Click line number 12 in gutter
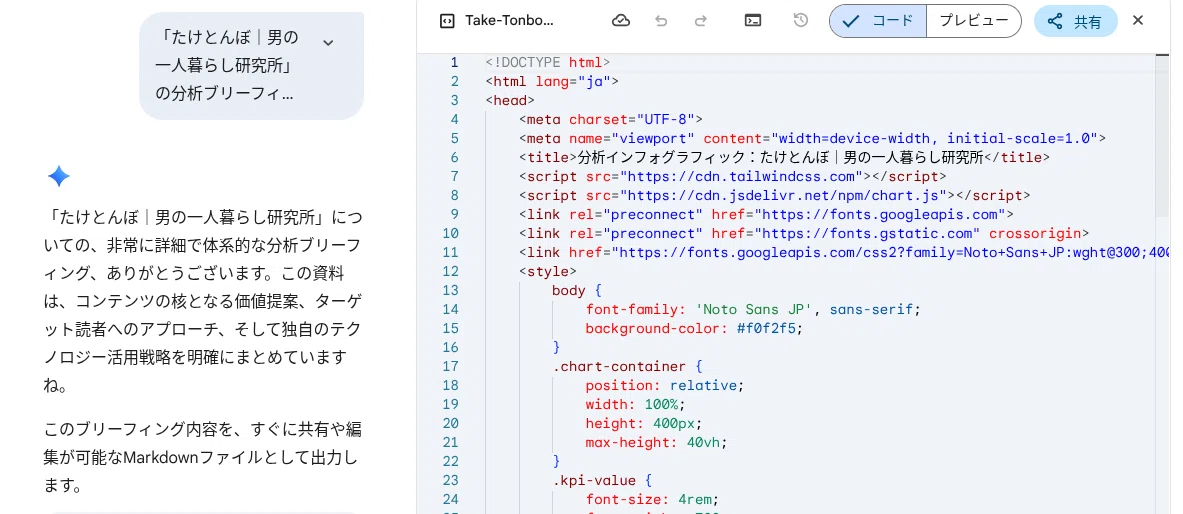This screenshot has height=514, width=1183. point(450,271)
